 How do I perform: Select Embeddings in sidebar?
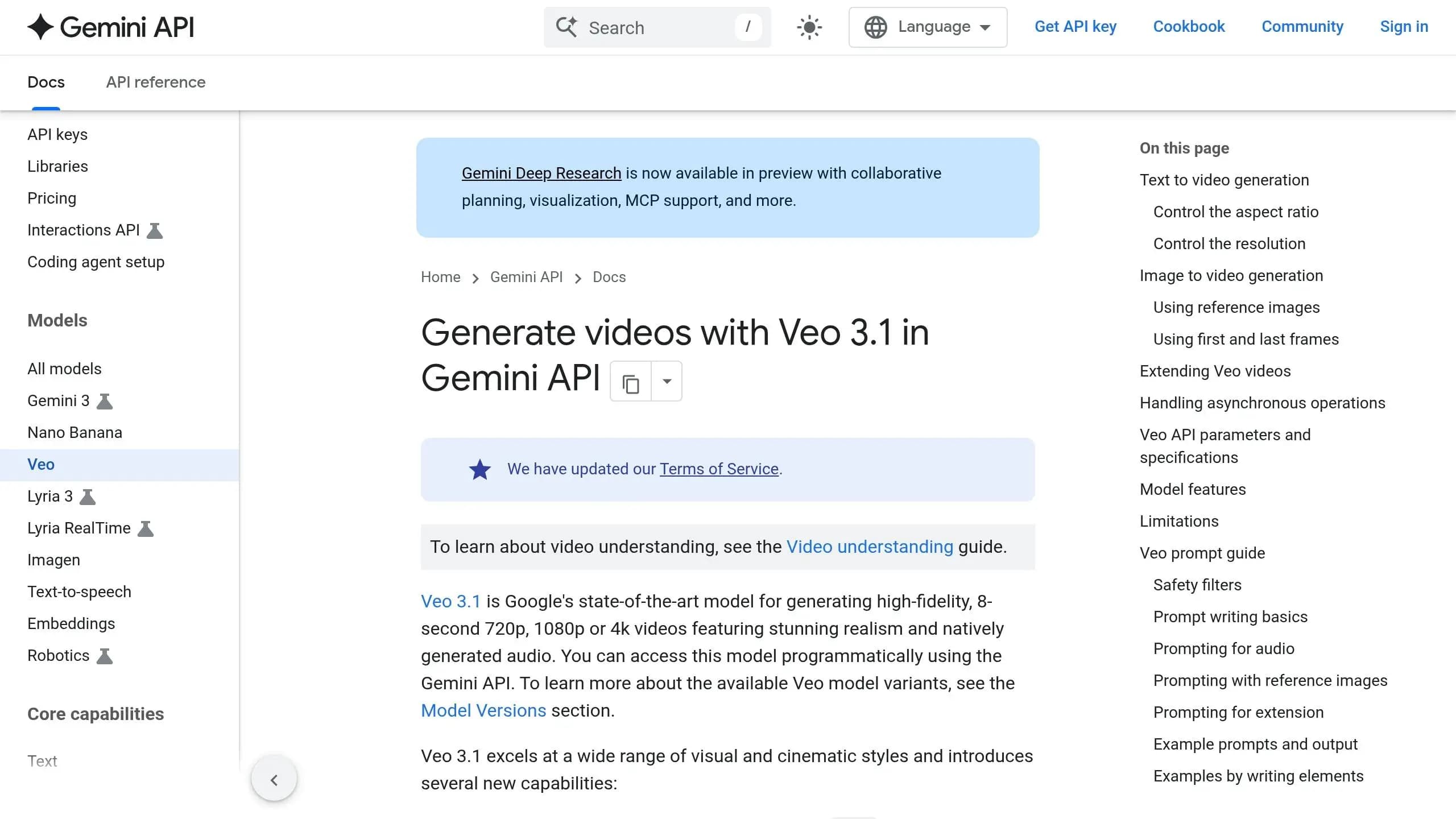pos(71,624)
